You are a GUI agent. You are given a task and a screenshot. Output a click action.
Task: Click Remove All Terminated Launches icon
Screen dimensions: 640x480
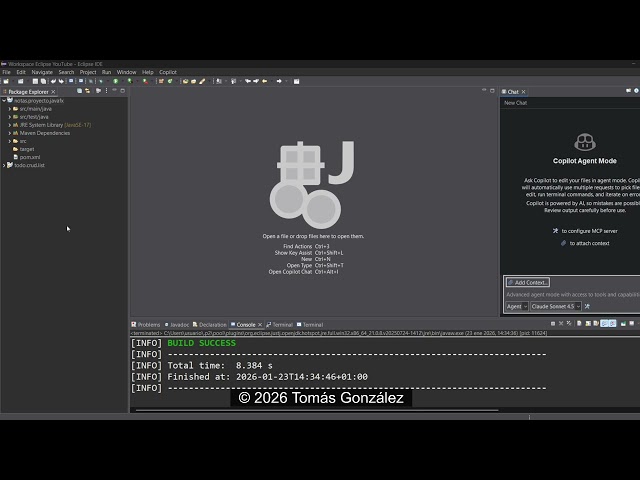coord(569,323)
